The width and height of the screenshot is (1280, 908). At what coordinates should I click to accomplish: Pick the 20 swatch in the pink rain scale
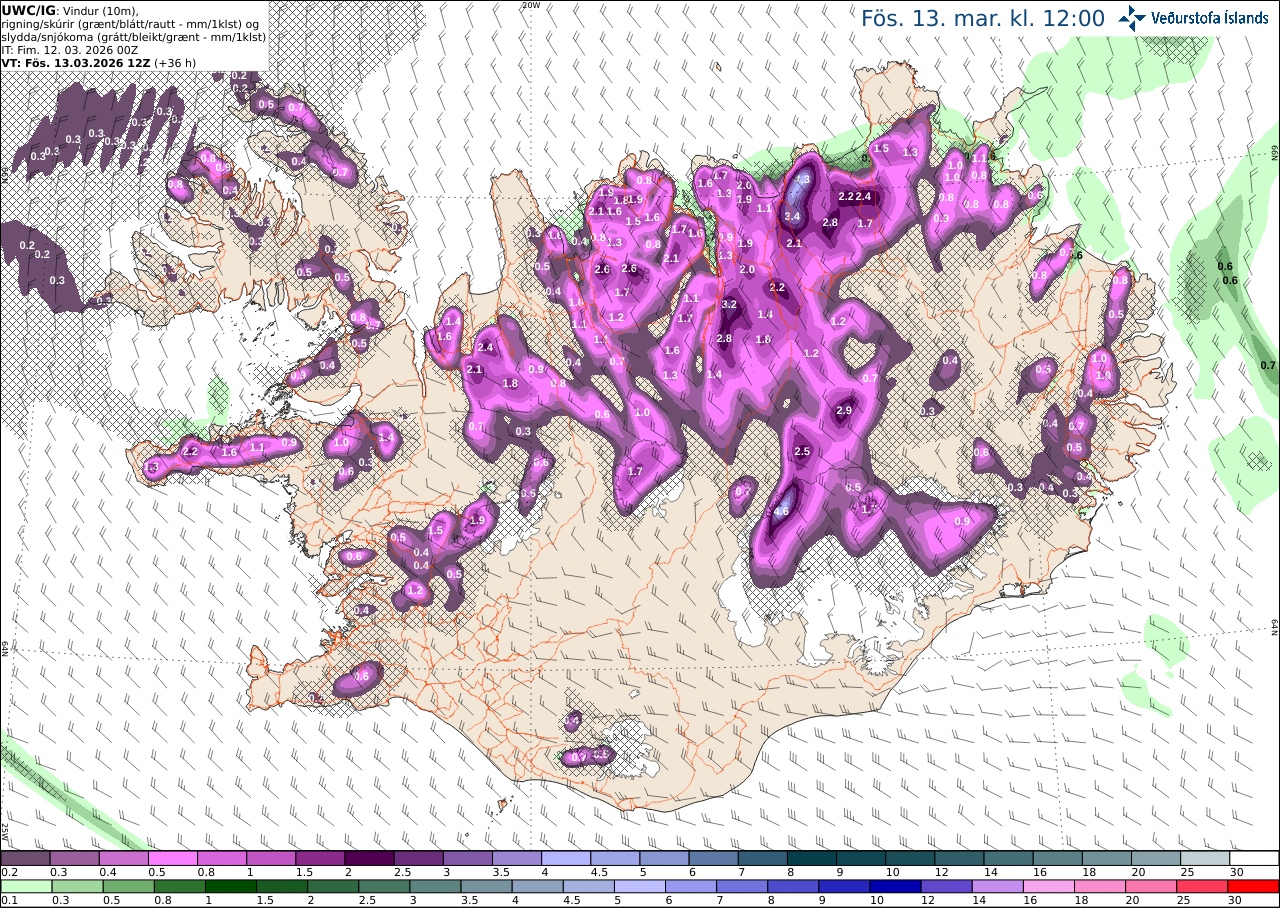pyautogui.click(x=1150, y=886)
